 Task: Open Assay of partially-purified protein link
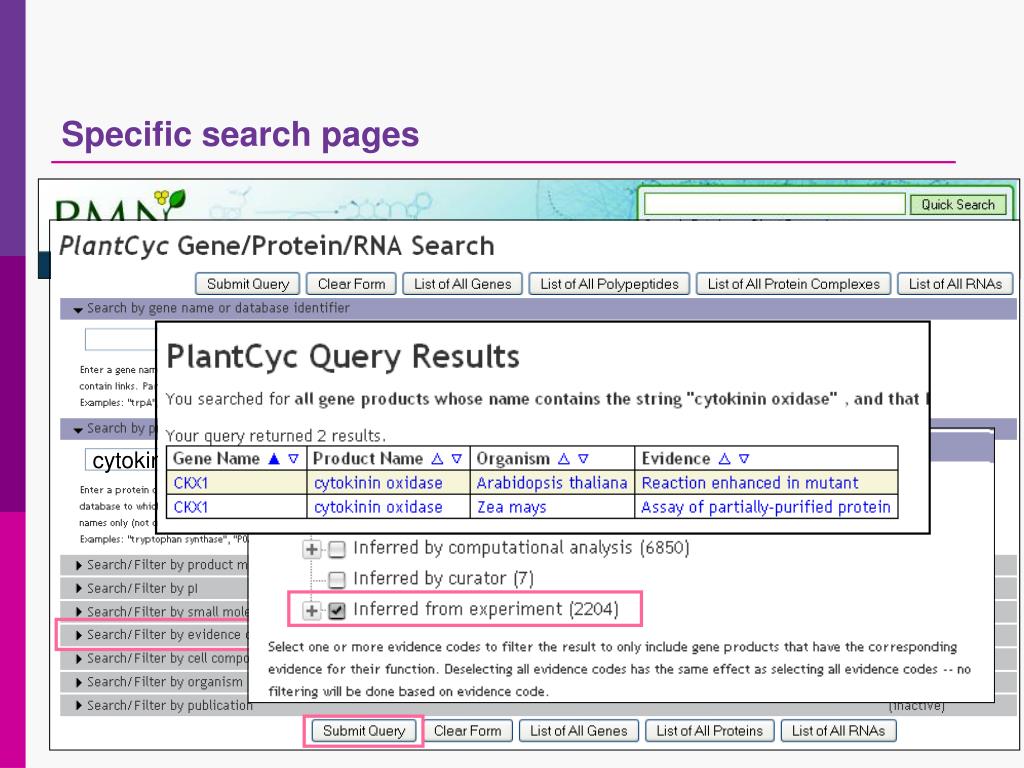point(765,507)
